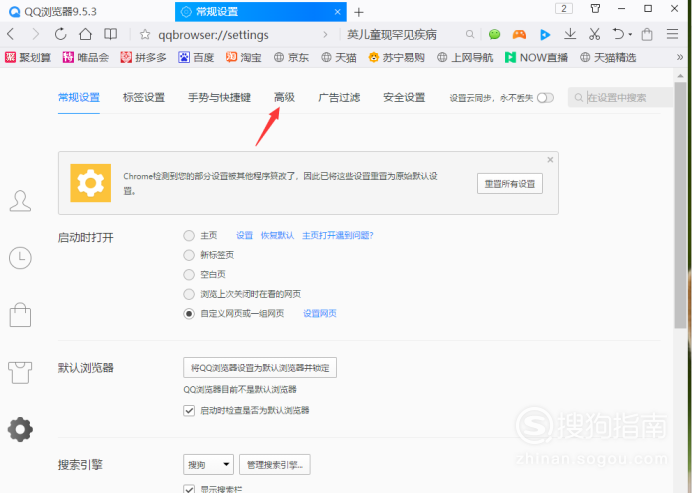Select 浏览上次关闭时在看的网页 radio option
The height and width of the screenshot is (493, 692).
[189, 294]
